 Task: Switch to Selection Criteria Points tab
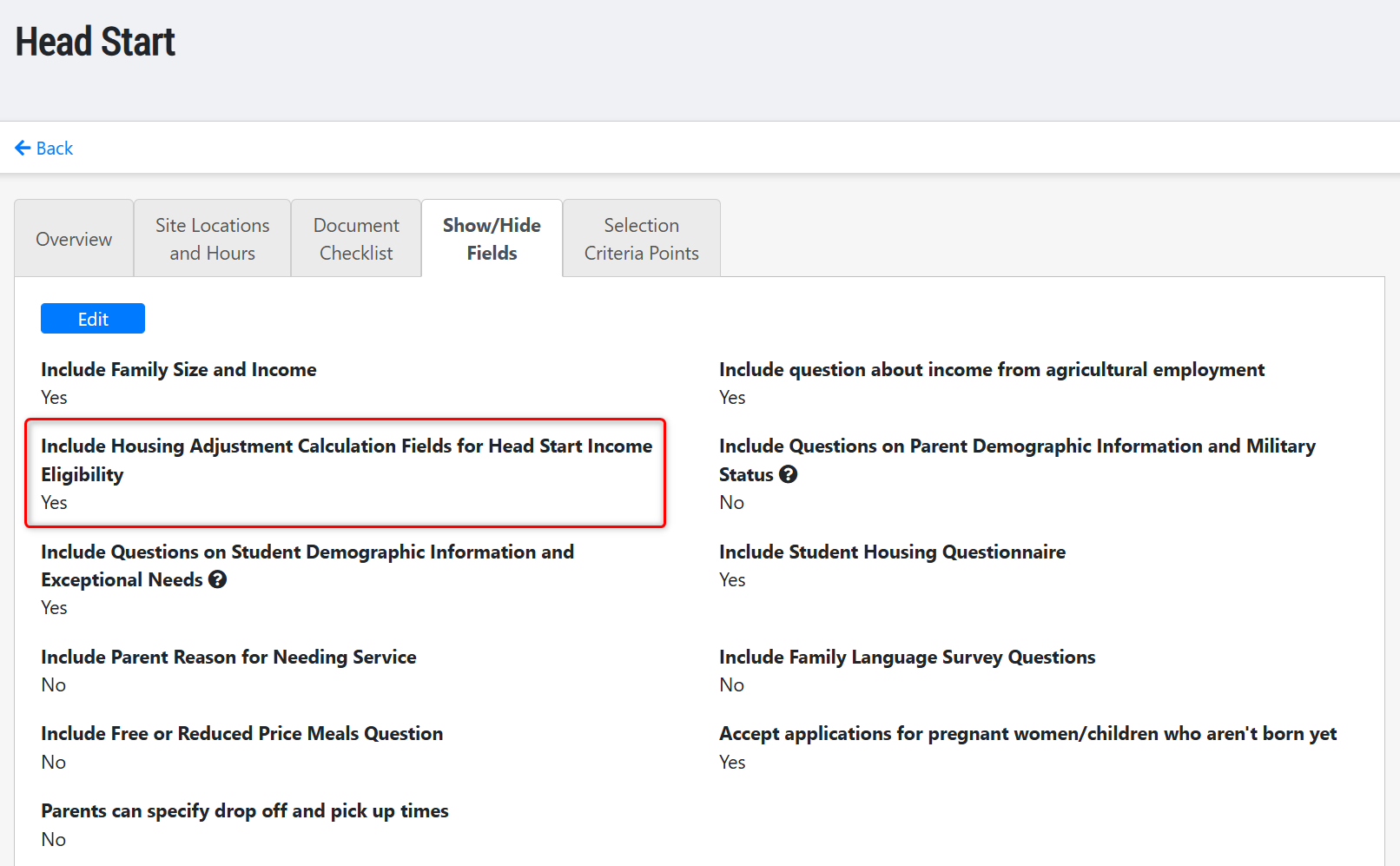click(642, 239)
